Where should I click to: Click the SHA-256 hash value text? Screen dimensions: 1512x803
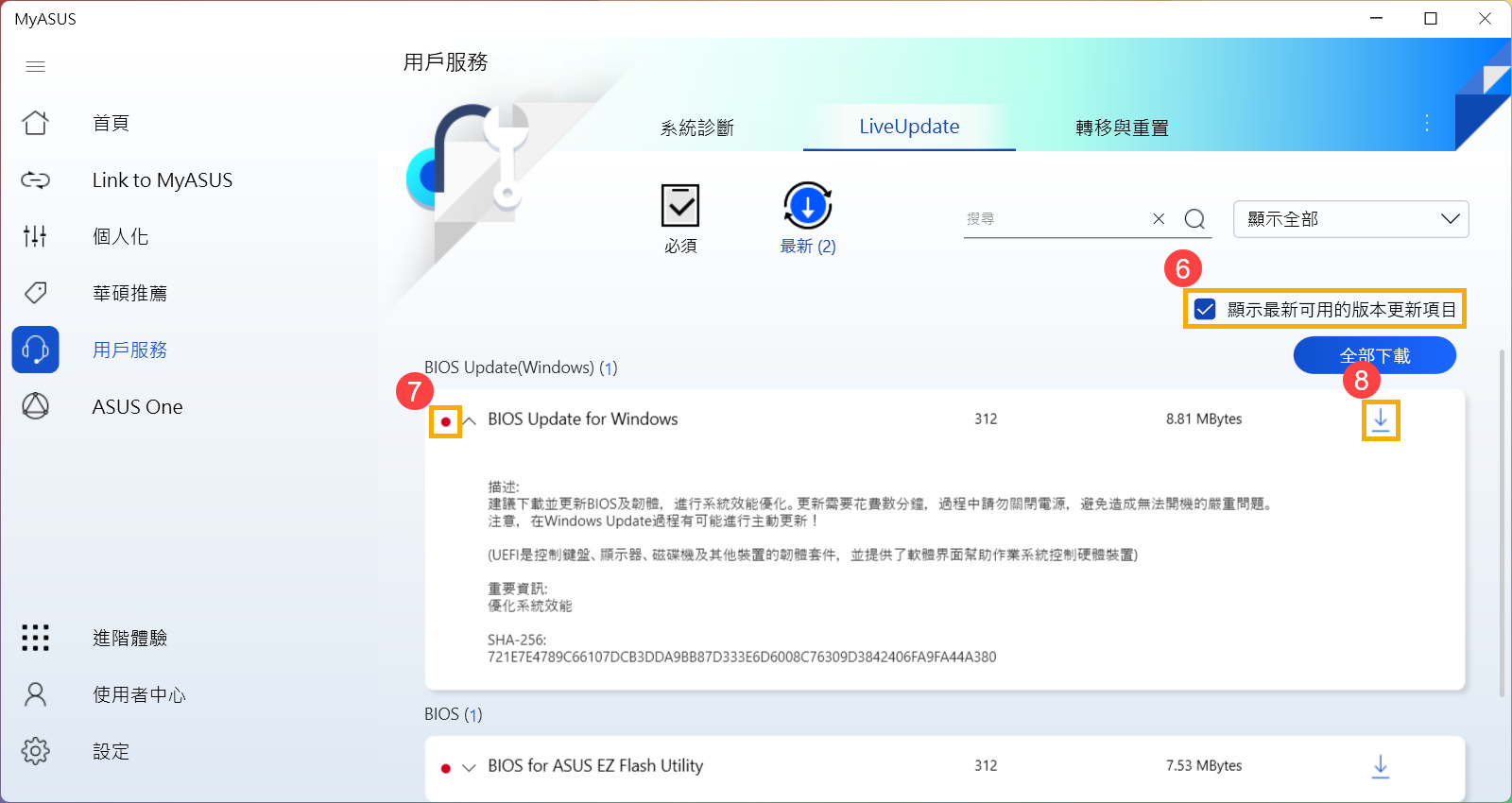742,657
